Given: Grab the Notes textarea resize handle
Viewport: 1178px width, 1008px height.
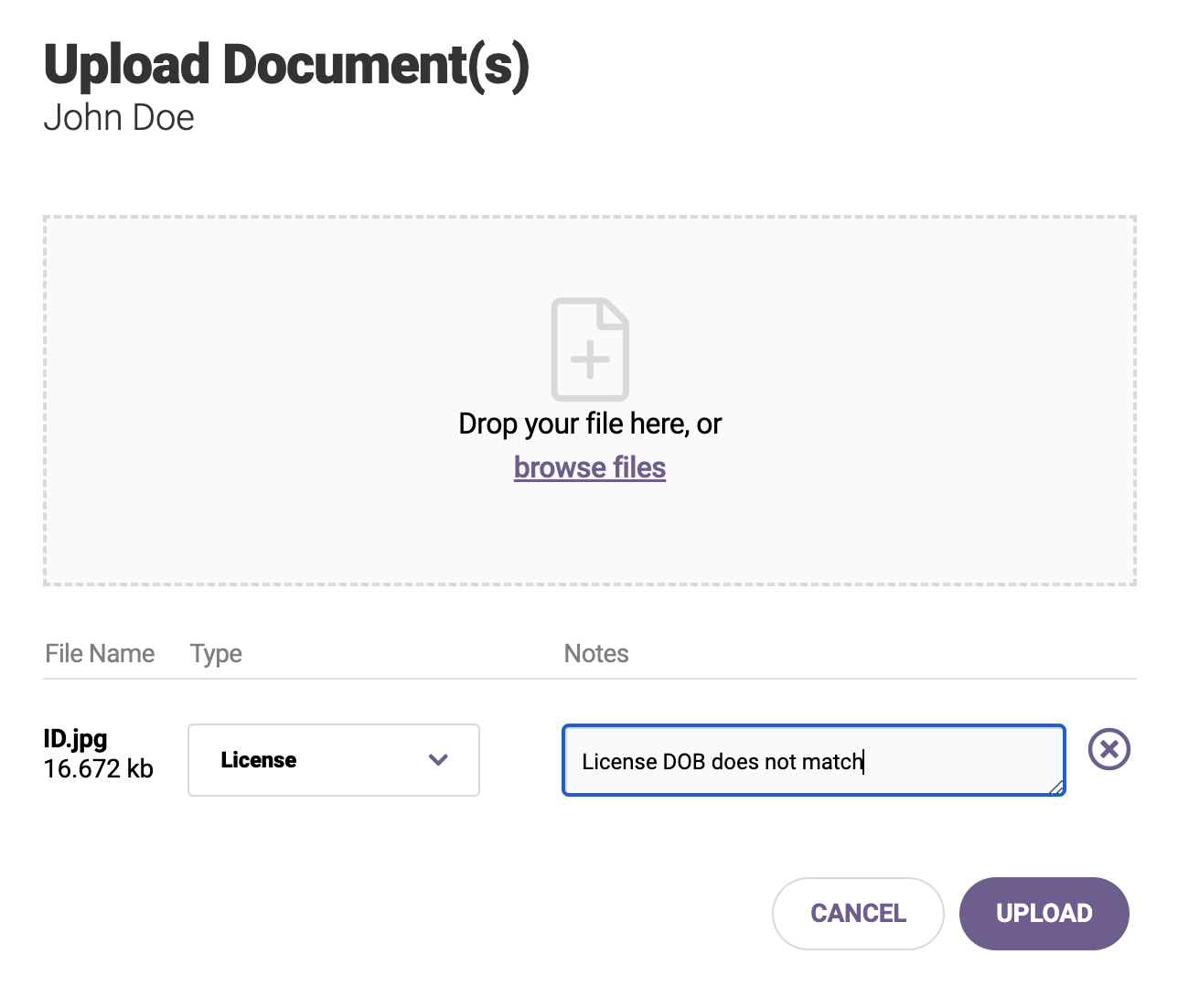Looking at the screenshot, I should click(x=1055, y=787).
